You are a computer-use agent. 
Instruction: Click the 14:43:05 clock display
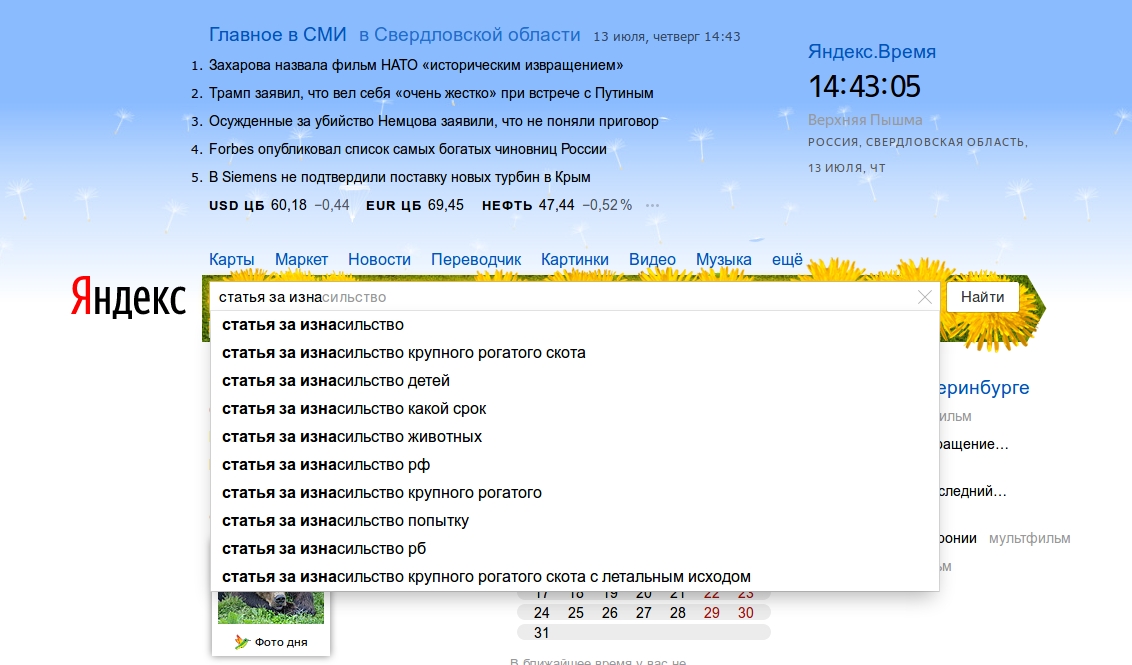[864, 87]
